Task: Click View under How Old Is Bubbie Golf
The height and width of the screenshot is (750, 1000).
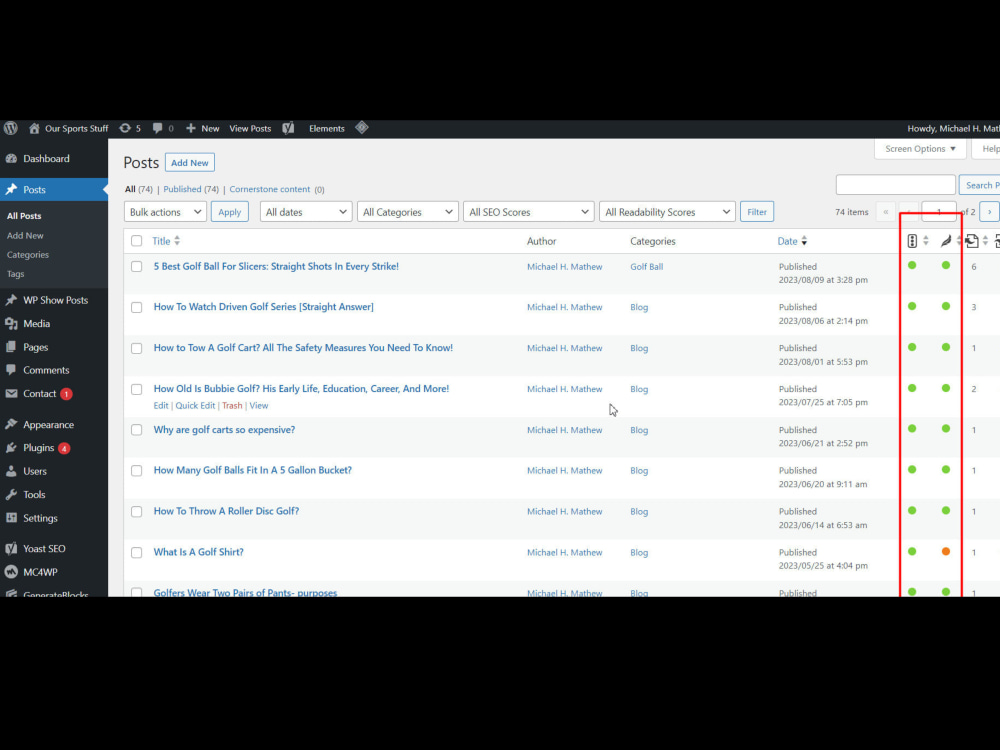Action: 259,406
